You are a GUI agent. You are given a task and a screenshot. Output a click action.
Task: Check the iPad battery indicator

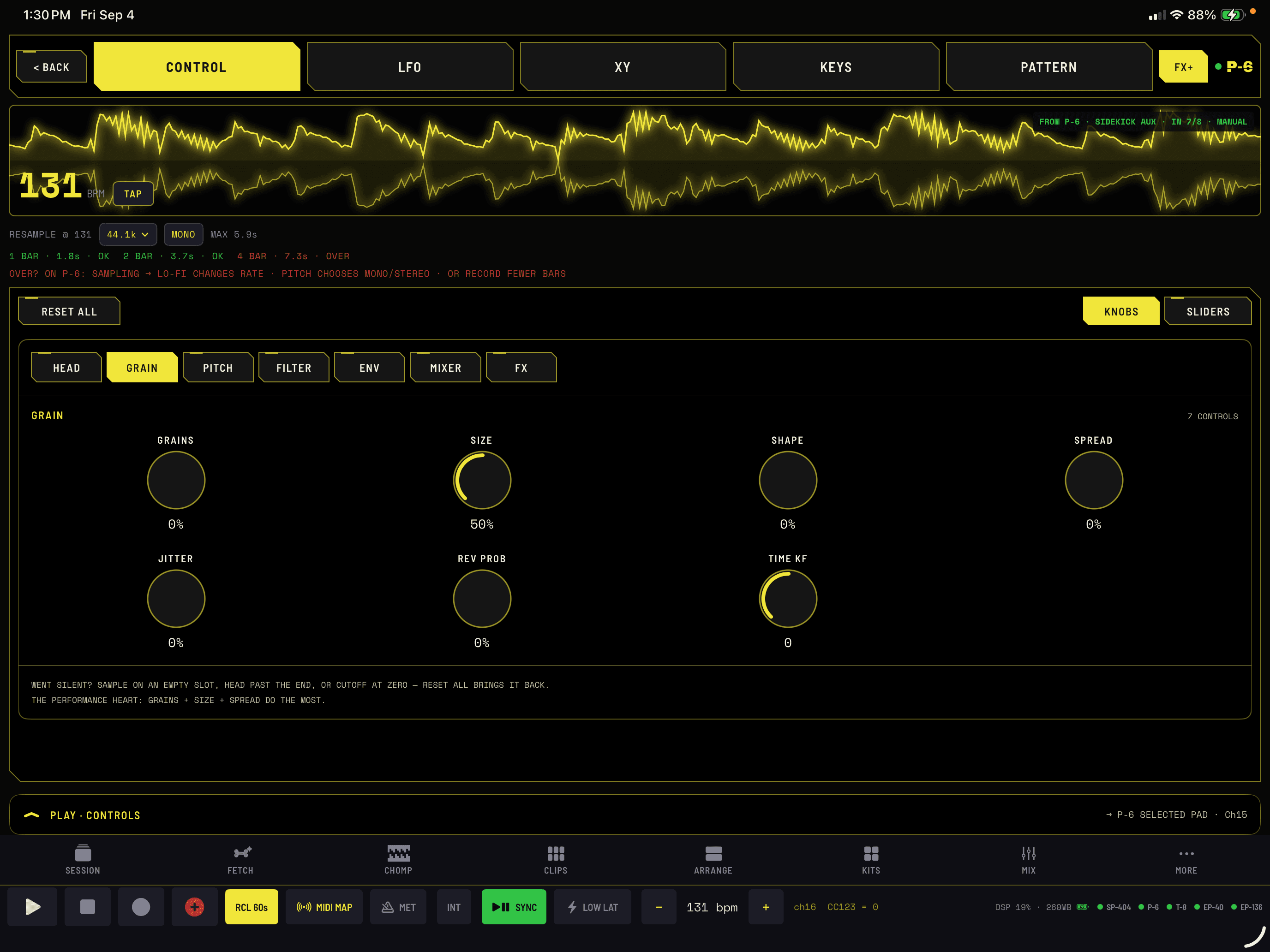pyautogui.click(x=1232, y=15)
